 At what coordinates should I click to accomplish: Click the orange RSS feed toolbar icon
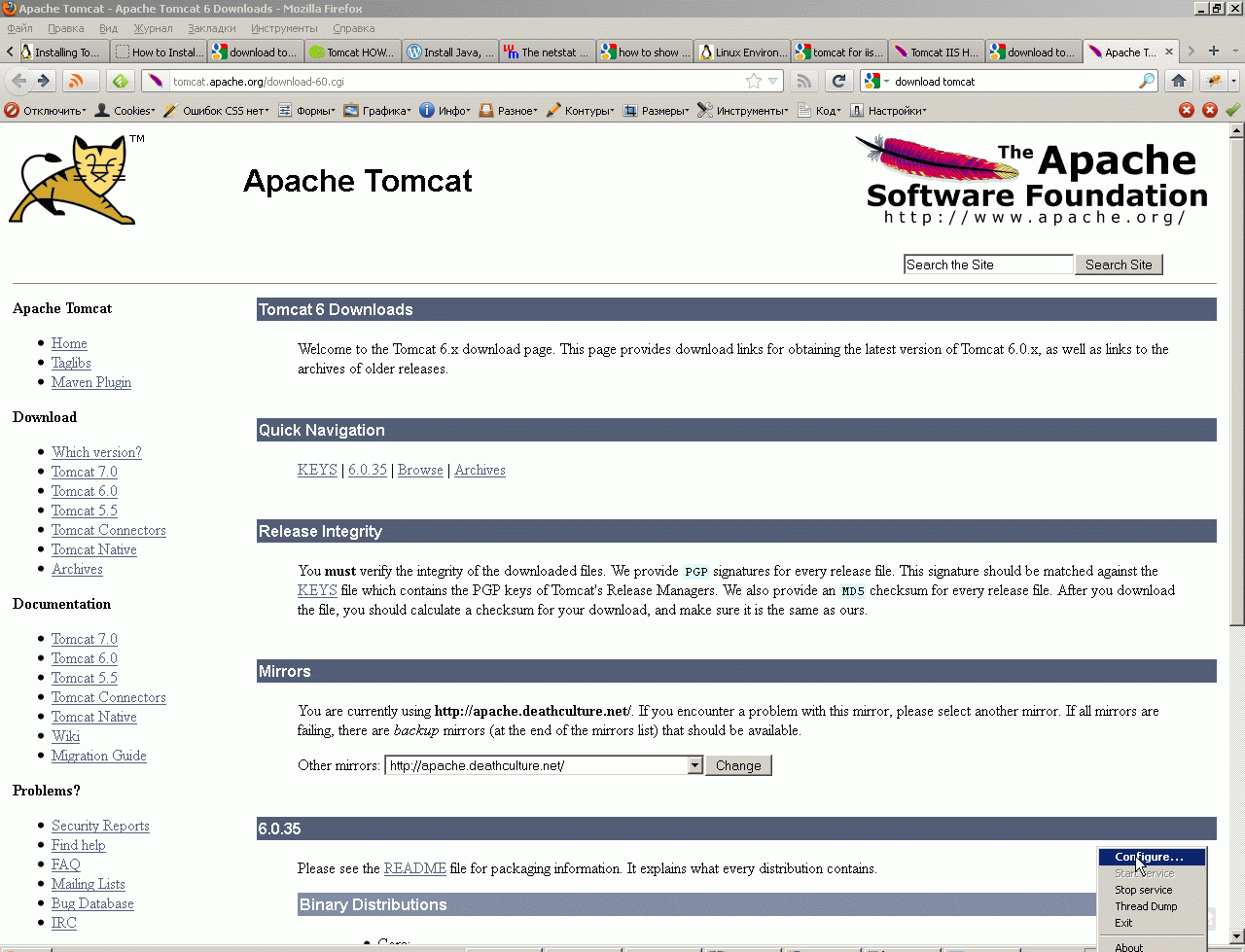click(80, 81)
